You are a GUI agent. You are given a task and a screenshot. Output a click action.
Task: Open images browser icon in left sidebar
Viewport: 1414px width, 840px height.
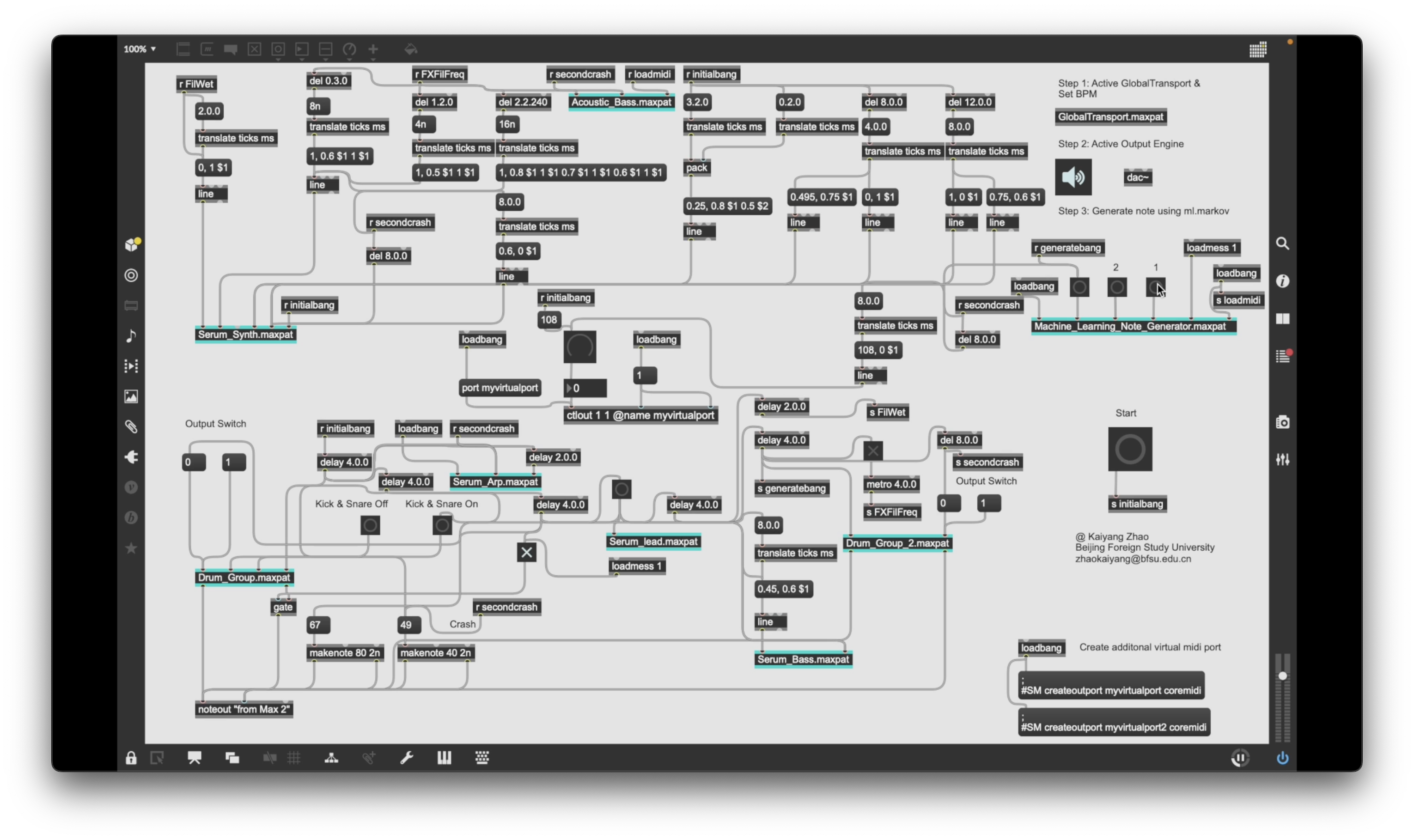click(x=131, y=396)
